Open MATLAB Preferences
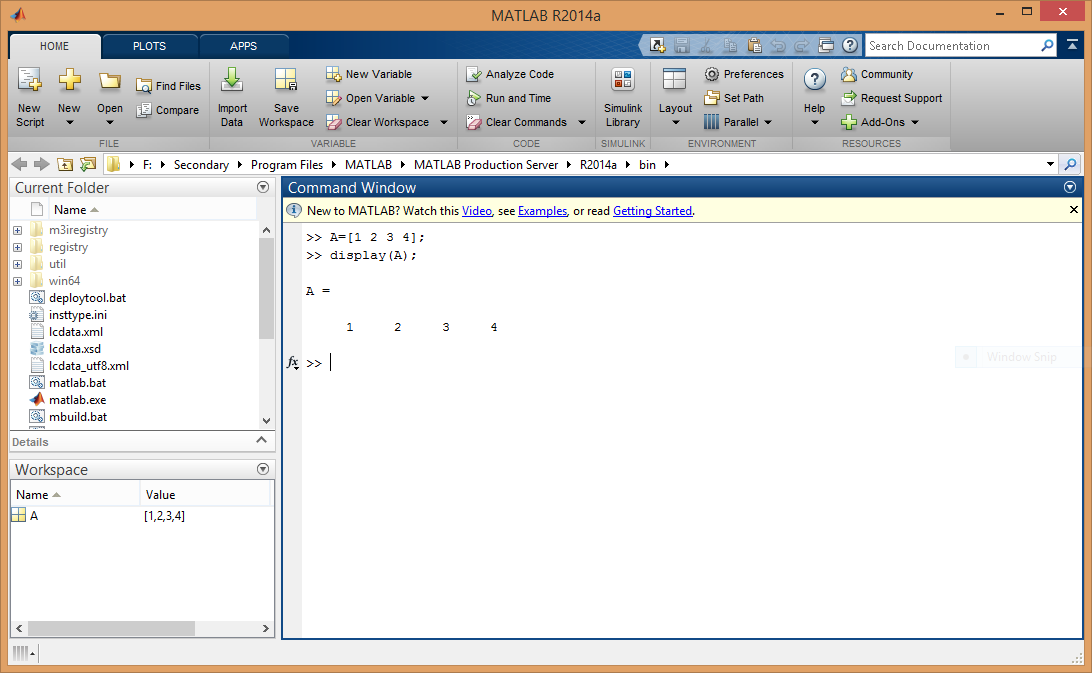Image resolution: width=1092 pixels, height=673 pixels. tap(744, 74)
